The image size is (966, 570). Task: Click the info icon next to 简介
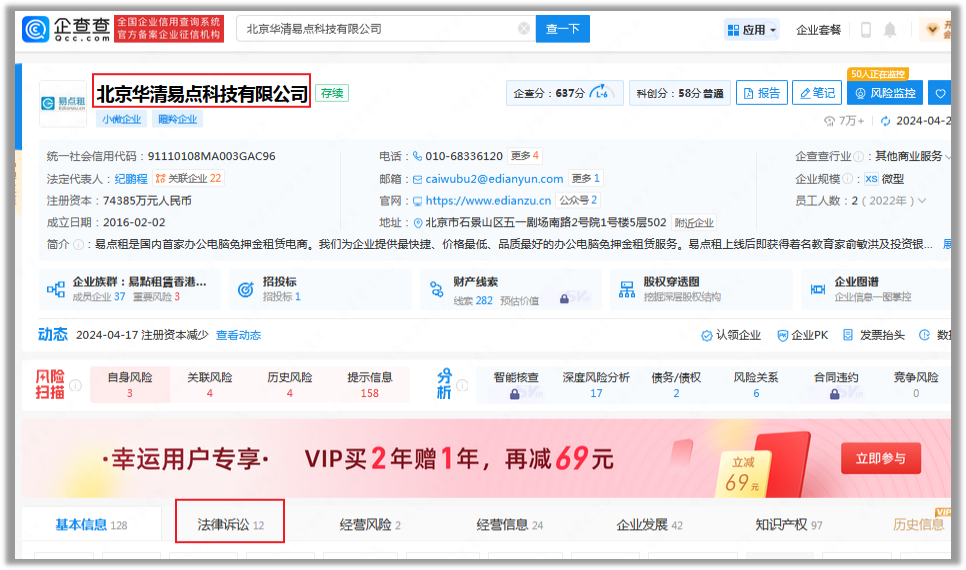click(x=79, y=245)
